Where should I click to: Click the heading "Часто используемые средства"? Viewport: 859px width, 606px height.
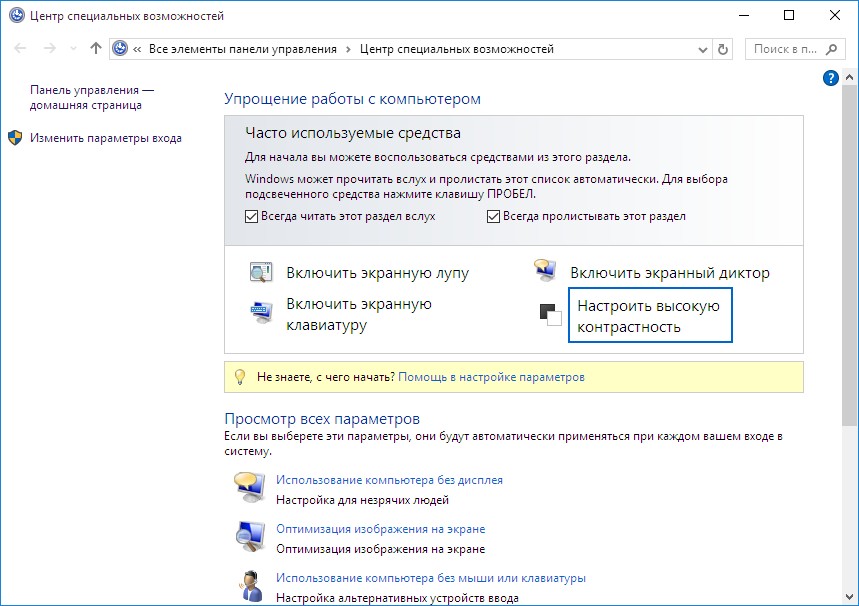[353, 133]
